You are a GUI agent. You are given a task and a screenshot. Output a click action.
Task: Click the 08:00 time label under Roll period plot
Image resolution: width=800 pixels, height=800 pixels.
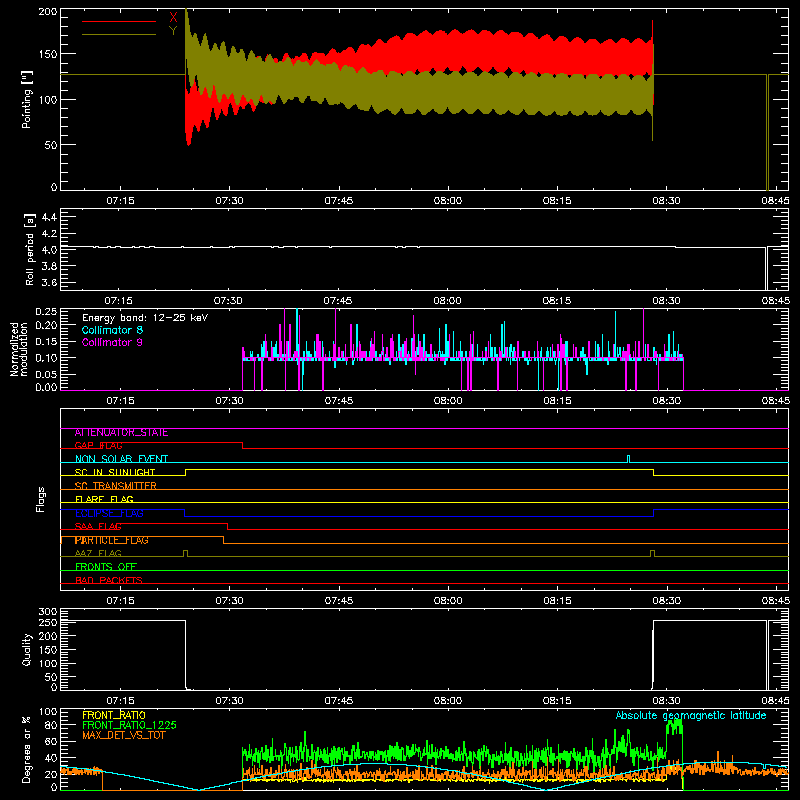447,301
